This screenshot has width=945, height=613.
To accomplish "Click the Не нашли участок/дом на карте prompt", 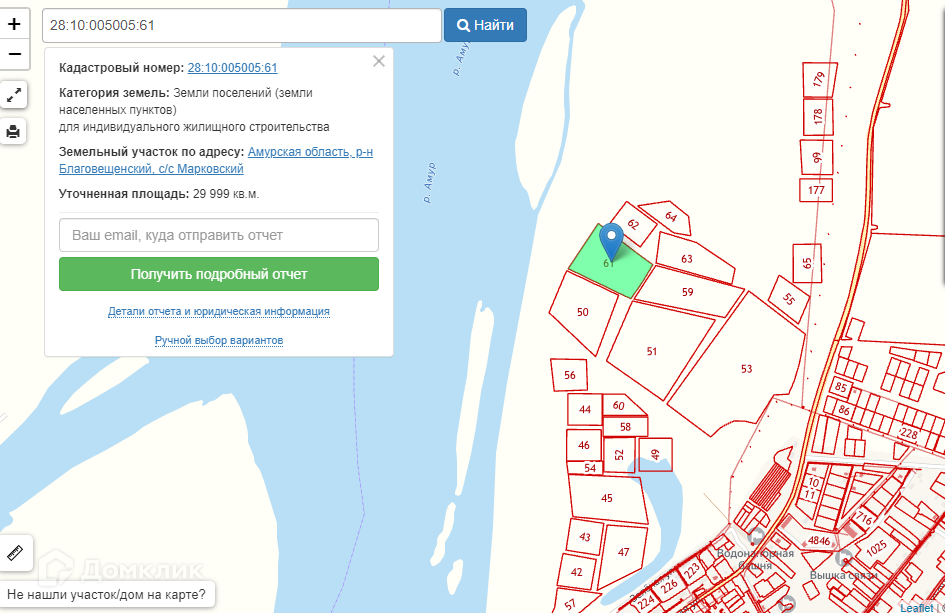I will point(107,595).
